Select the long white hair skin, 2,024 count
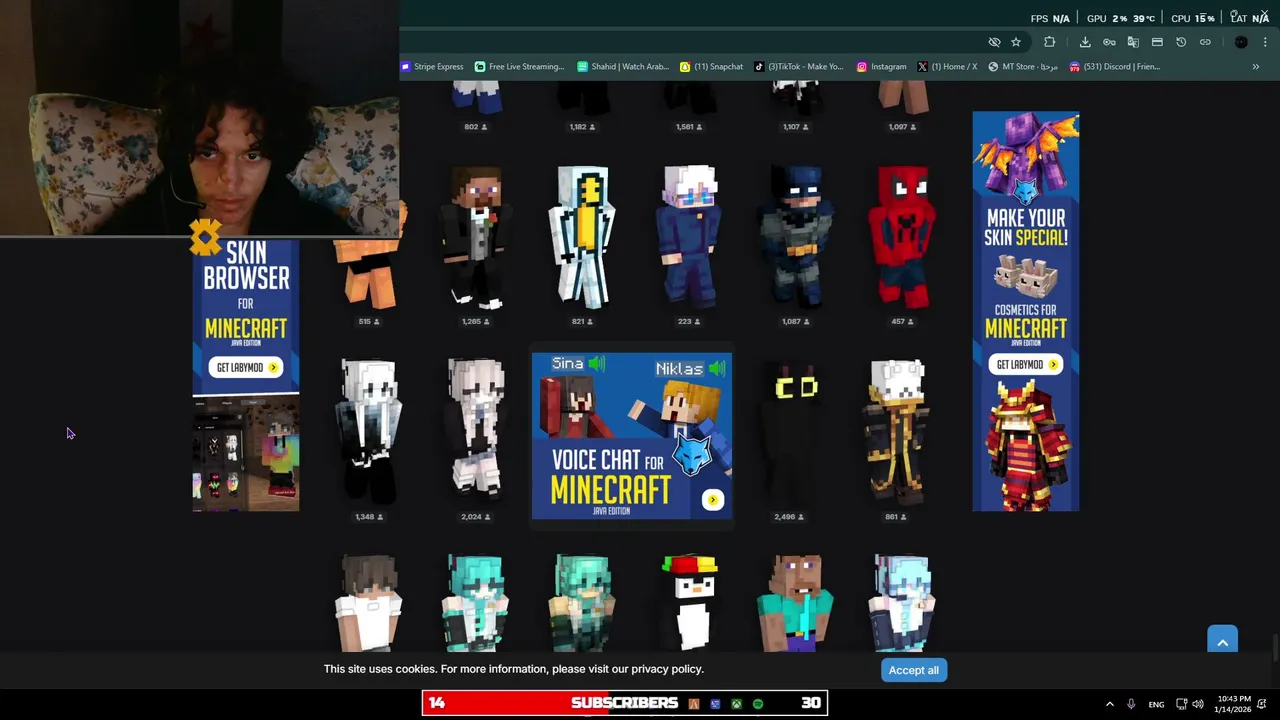1280x720 pixels. (476, 432)
